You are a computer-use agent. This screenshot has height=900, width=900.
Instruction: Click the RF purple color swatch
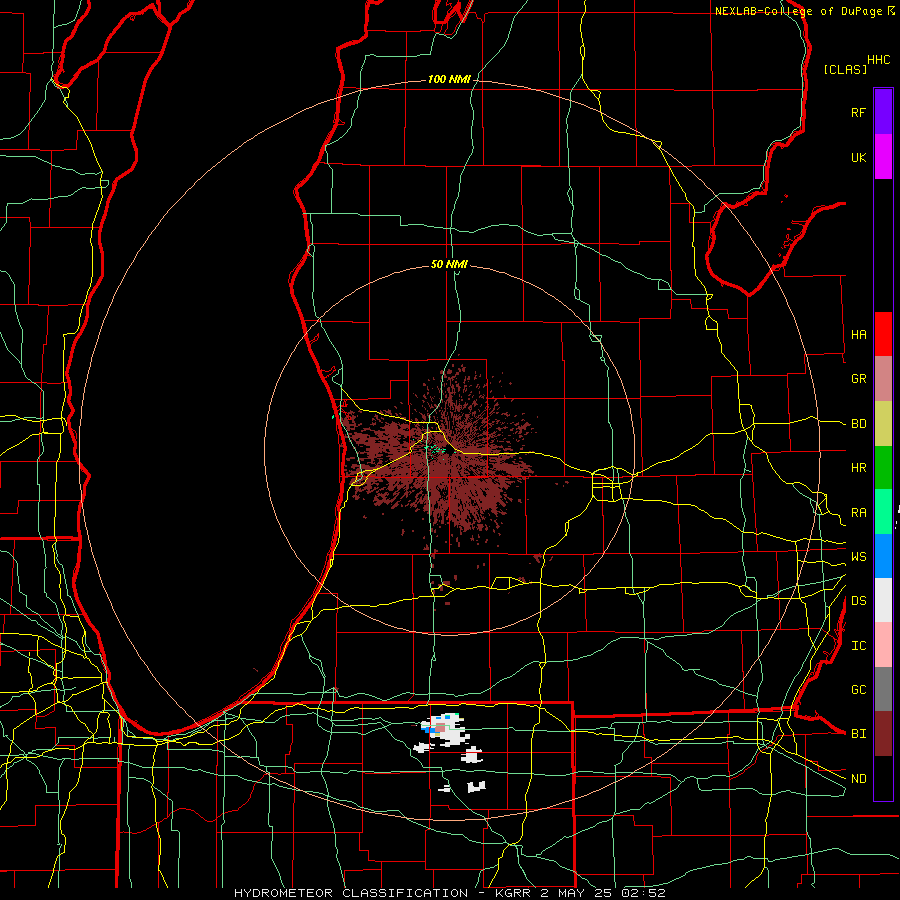click(x=883, y=112)
